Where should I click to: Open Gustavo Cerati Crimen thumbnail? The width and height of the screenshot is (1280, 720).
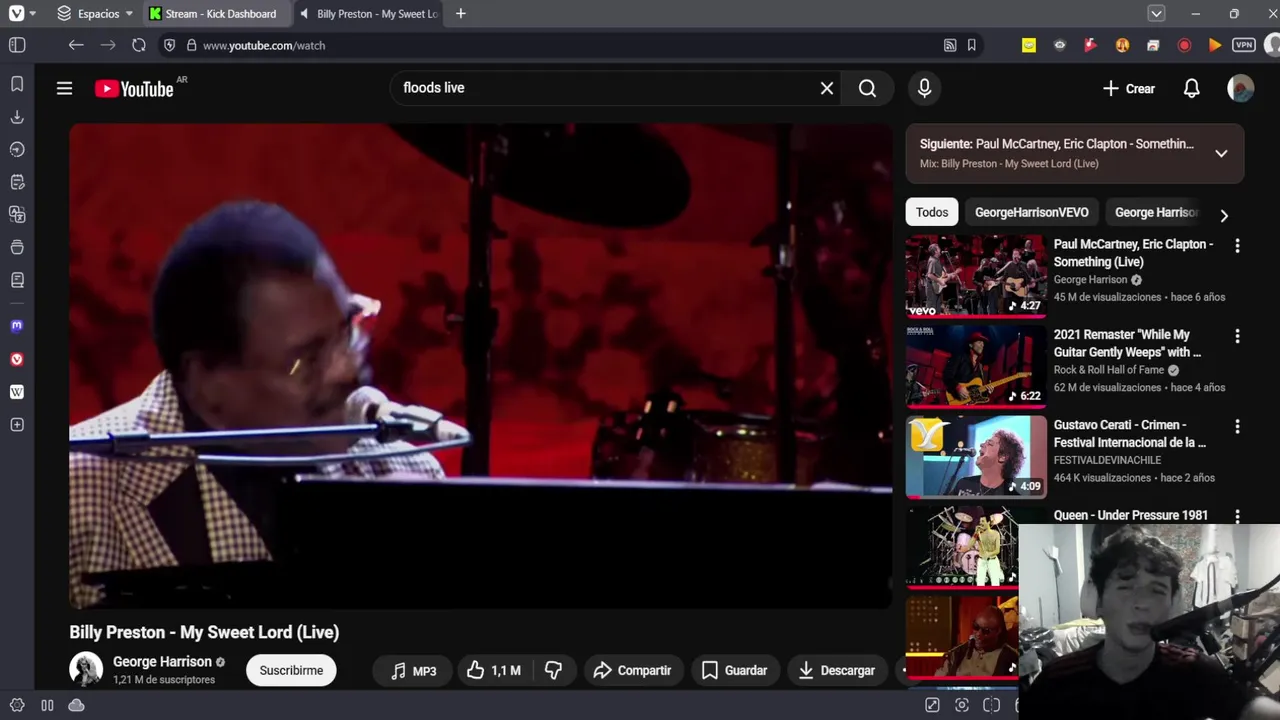point(976,456)
